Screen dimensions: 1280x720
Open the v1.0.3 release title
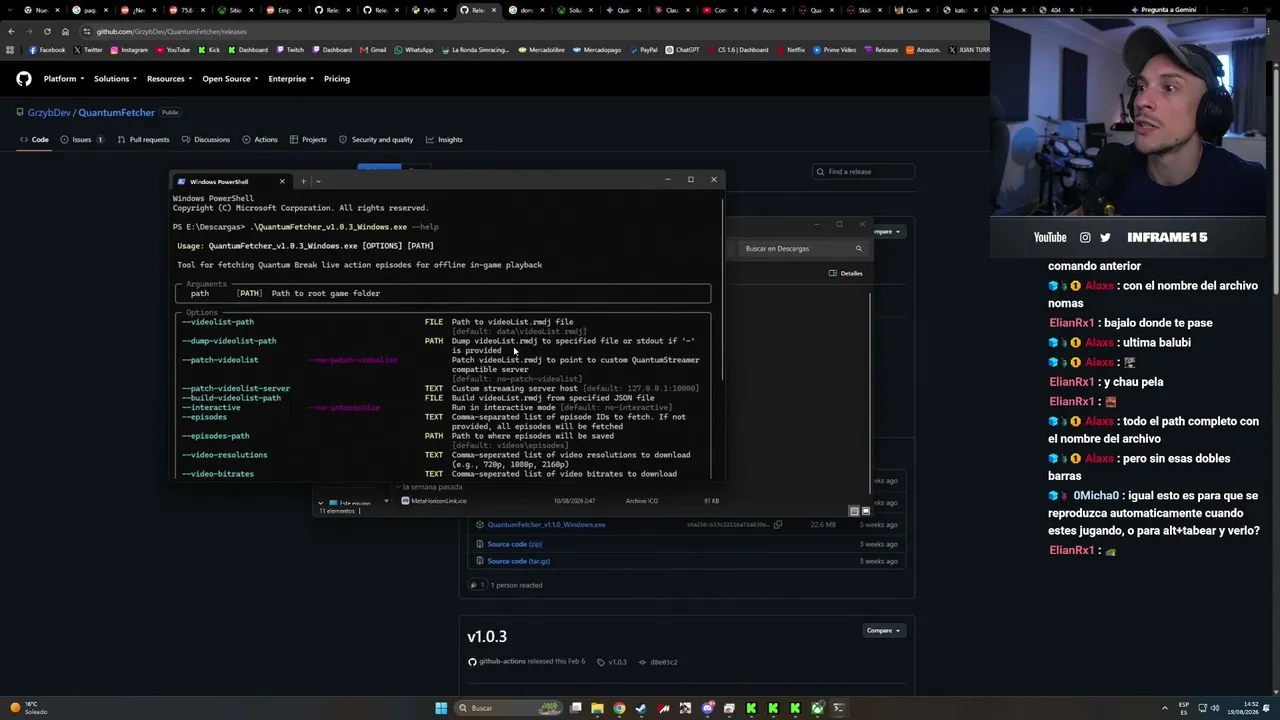pyautogui.click(x=487, y=636)
